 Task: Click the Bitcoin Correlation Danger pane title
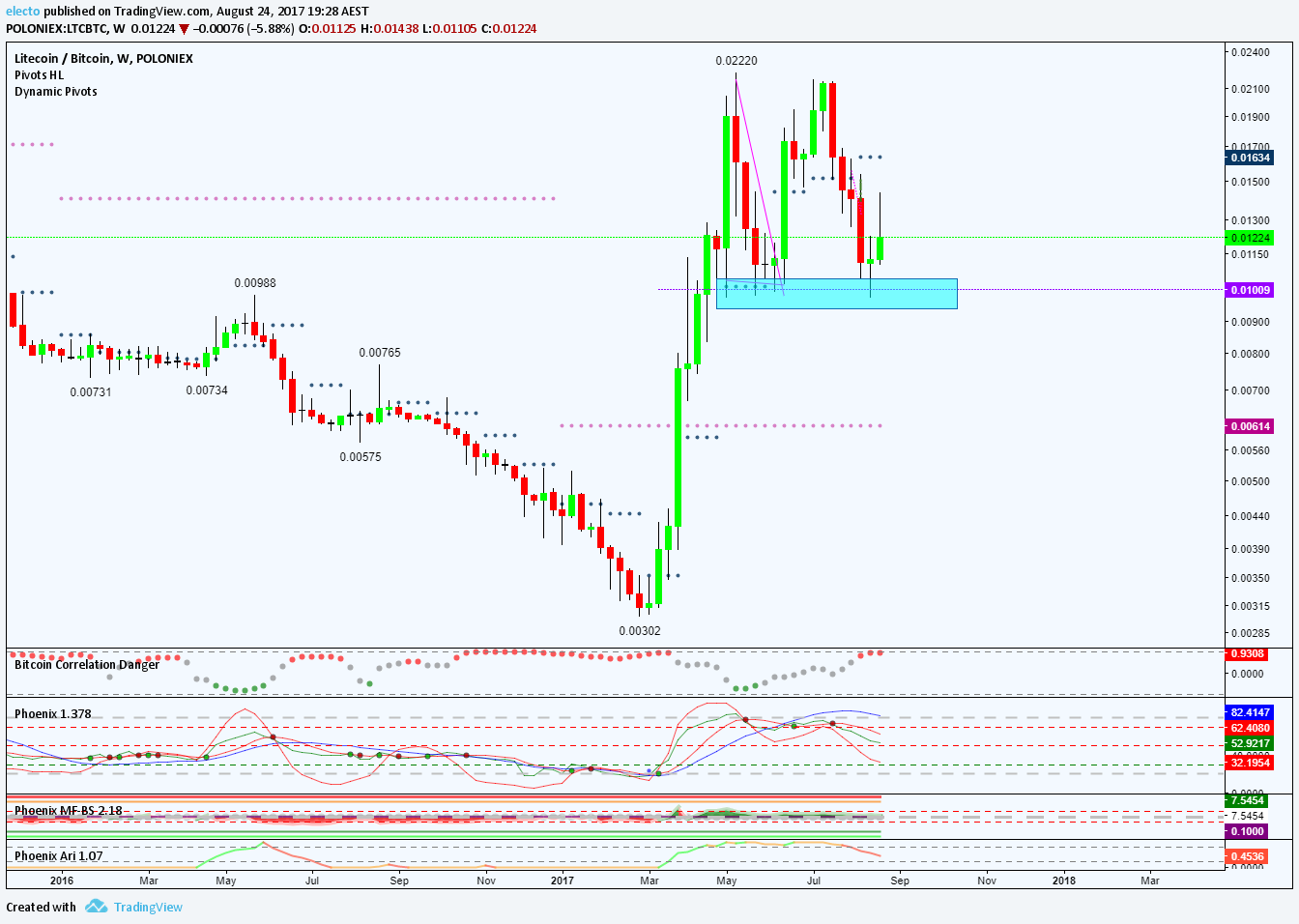pos(86,665)
